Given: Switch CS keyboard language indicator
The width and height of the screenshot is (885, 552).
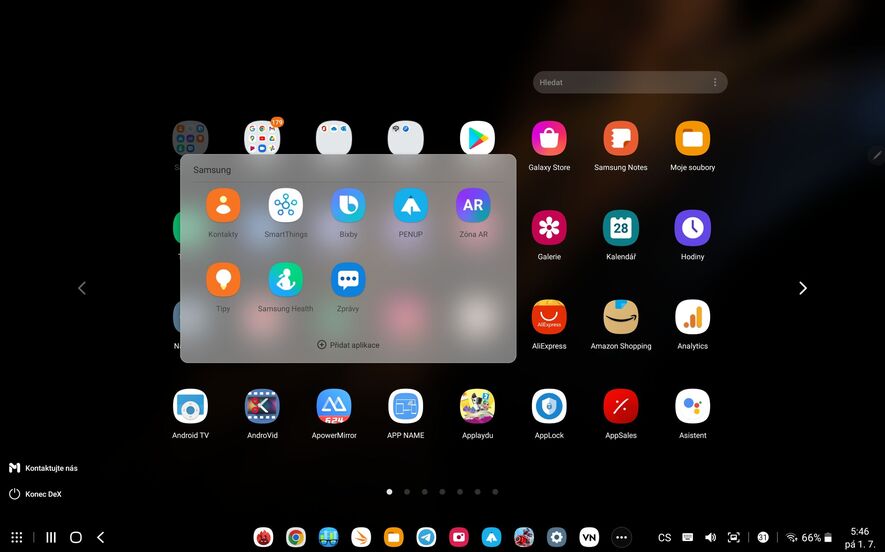Looking at the screenshot, I should click(x=665, y=538).
